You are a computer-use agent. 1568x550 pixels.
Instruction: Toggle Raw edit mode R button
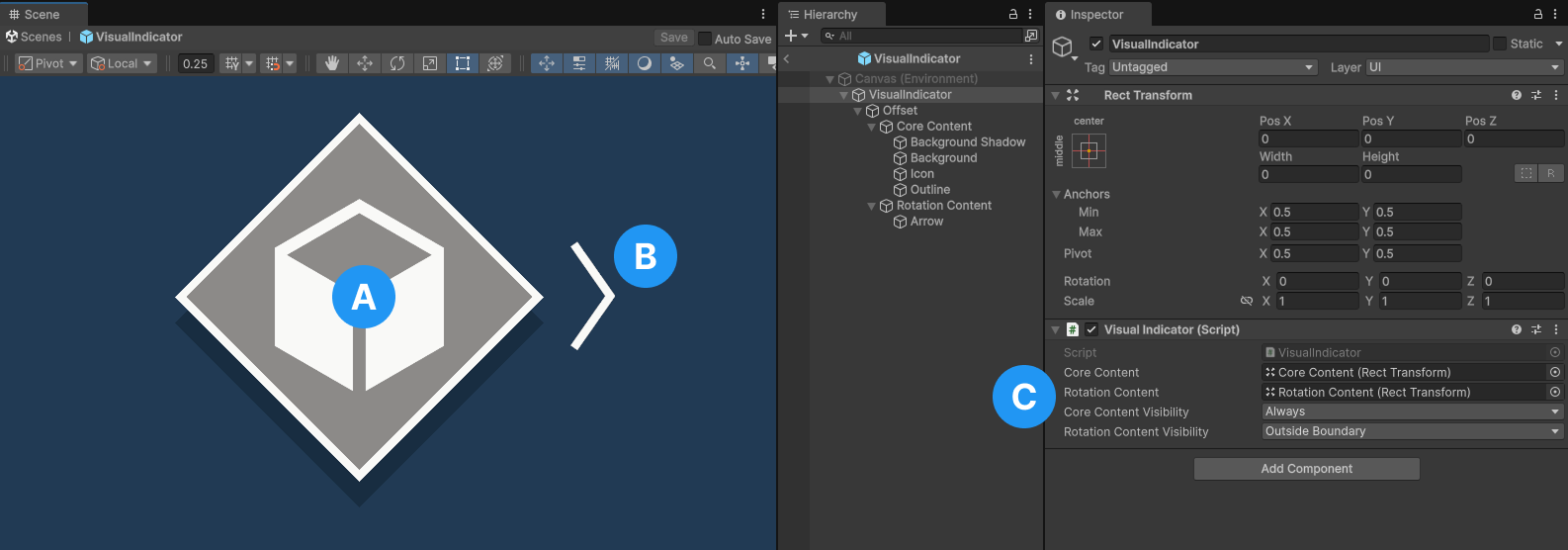tap(1551, 173)
